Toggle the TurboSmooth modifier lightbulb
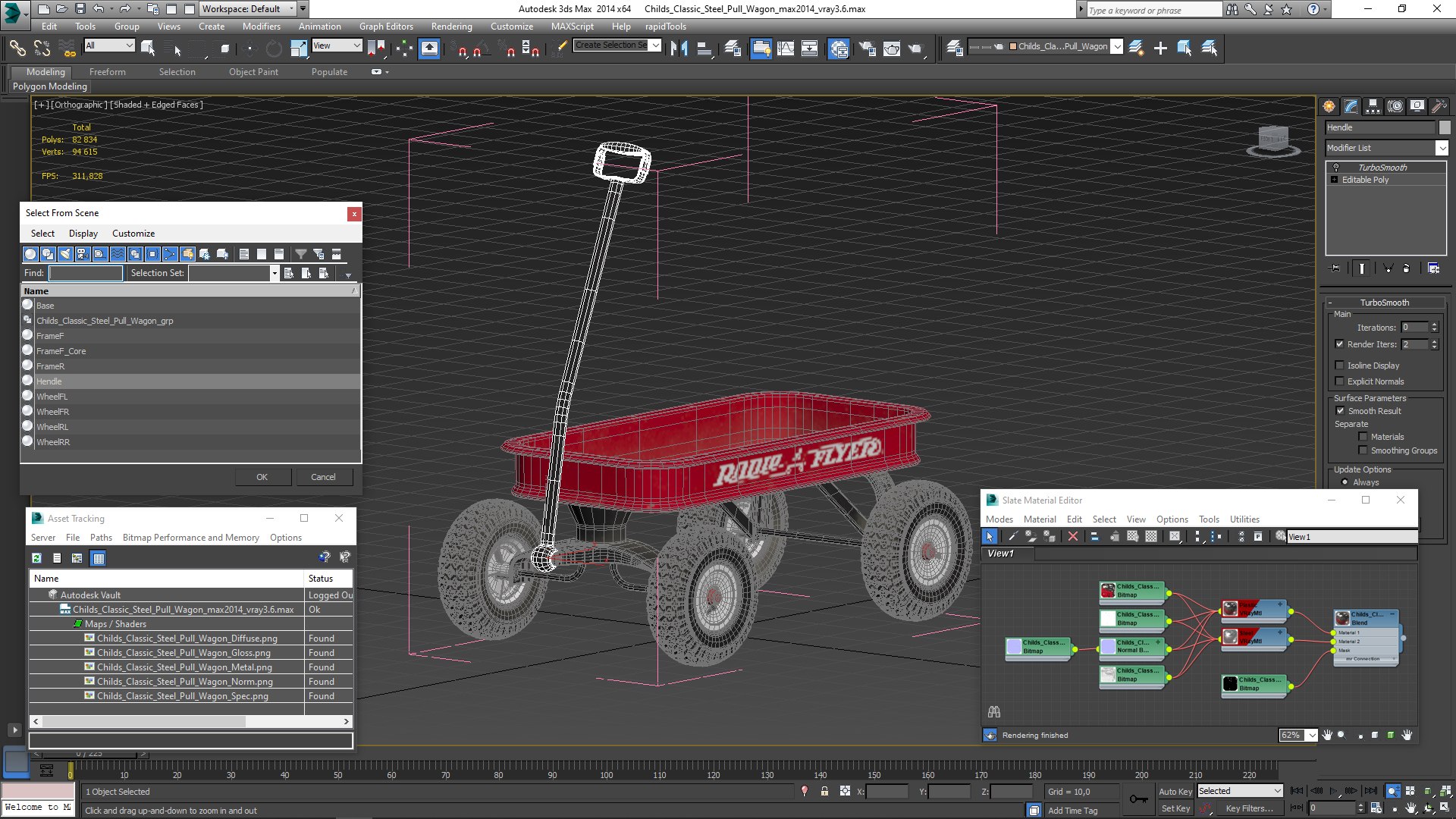Screen dimensions: 1456x819 point(1336,168)
